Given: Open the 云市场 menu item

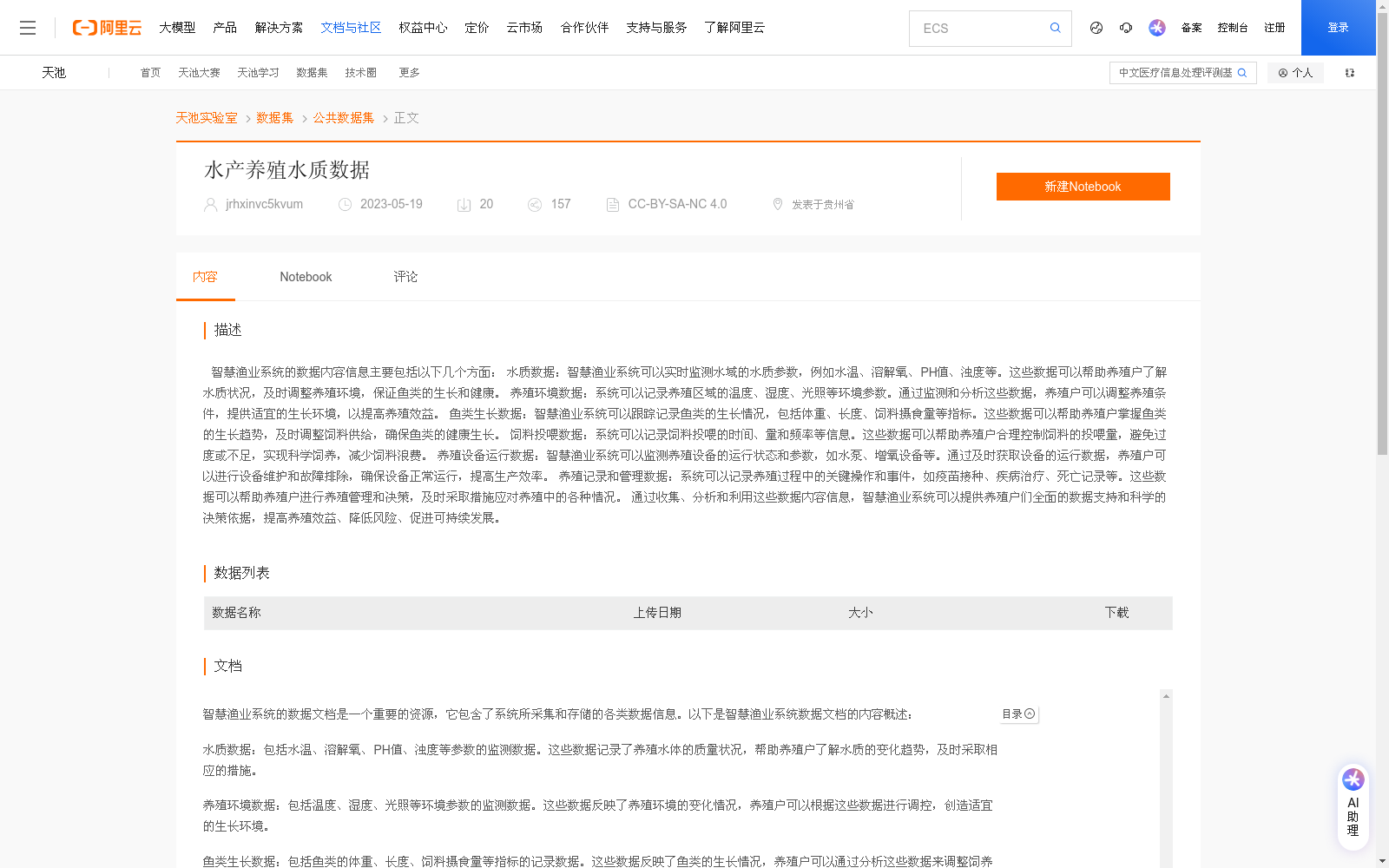Looking at the screenshot, I should (524, 28).
